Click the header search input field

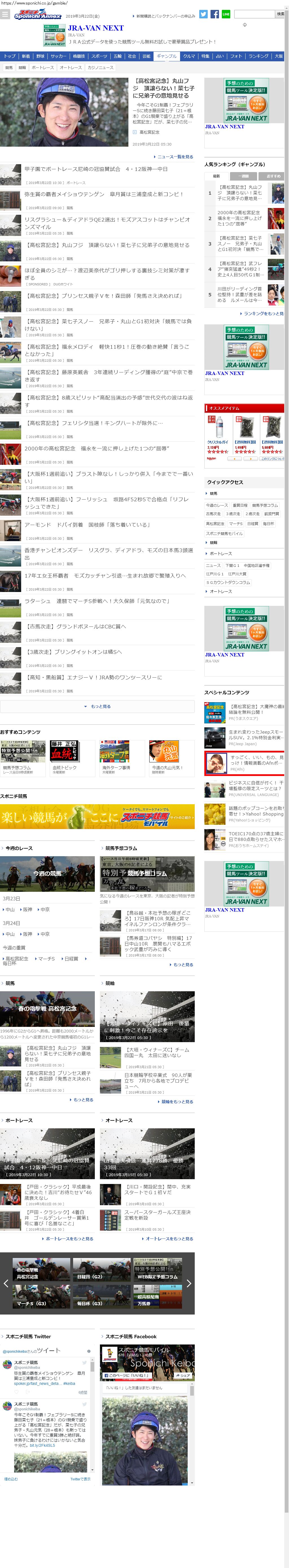coord(254,14)
